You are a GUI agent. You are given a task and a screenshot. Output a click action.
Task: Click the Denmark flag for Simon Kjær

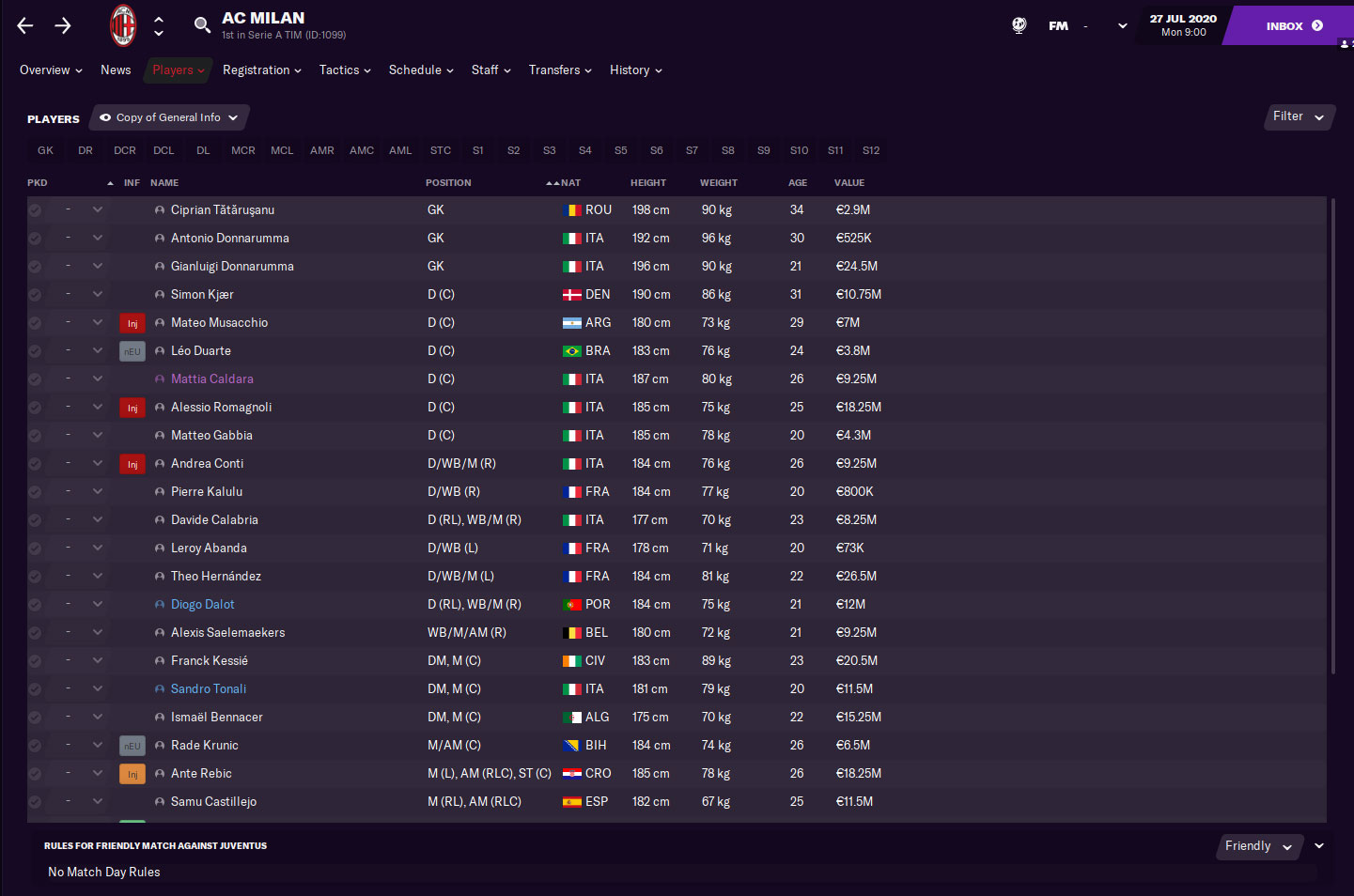(571, 295)
